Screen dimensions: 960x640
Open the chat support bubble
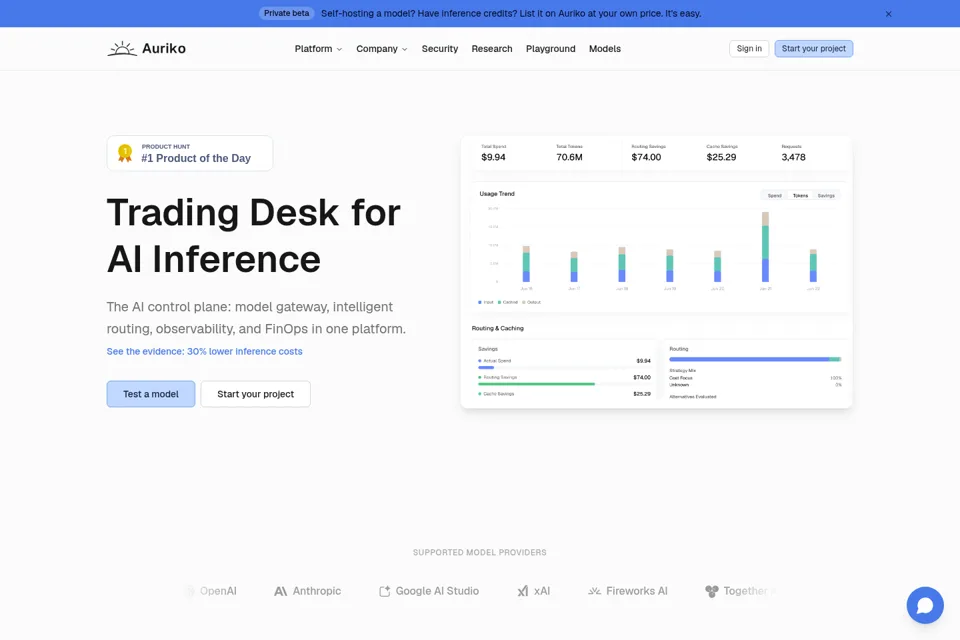[924, 605]
